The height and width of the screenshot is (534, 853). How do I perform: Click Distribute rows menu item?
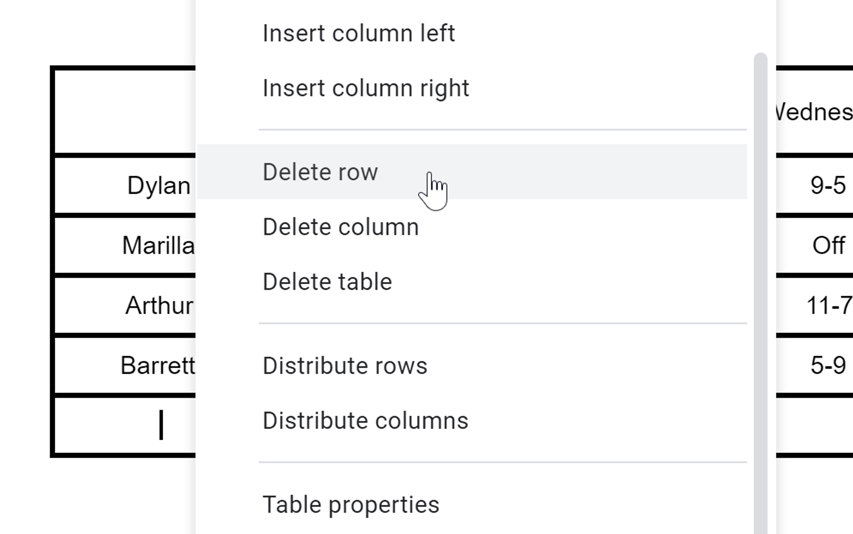pyautogui.click(x=345, y=366)
